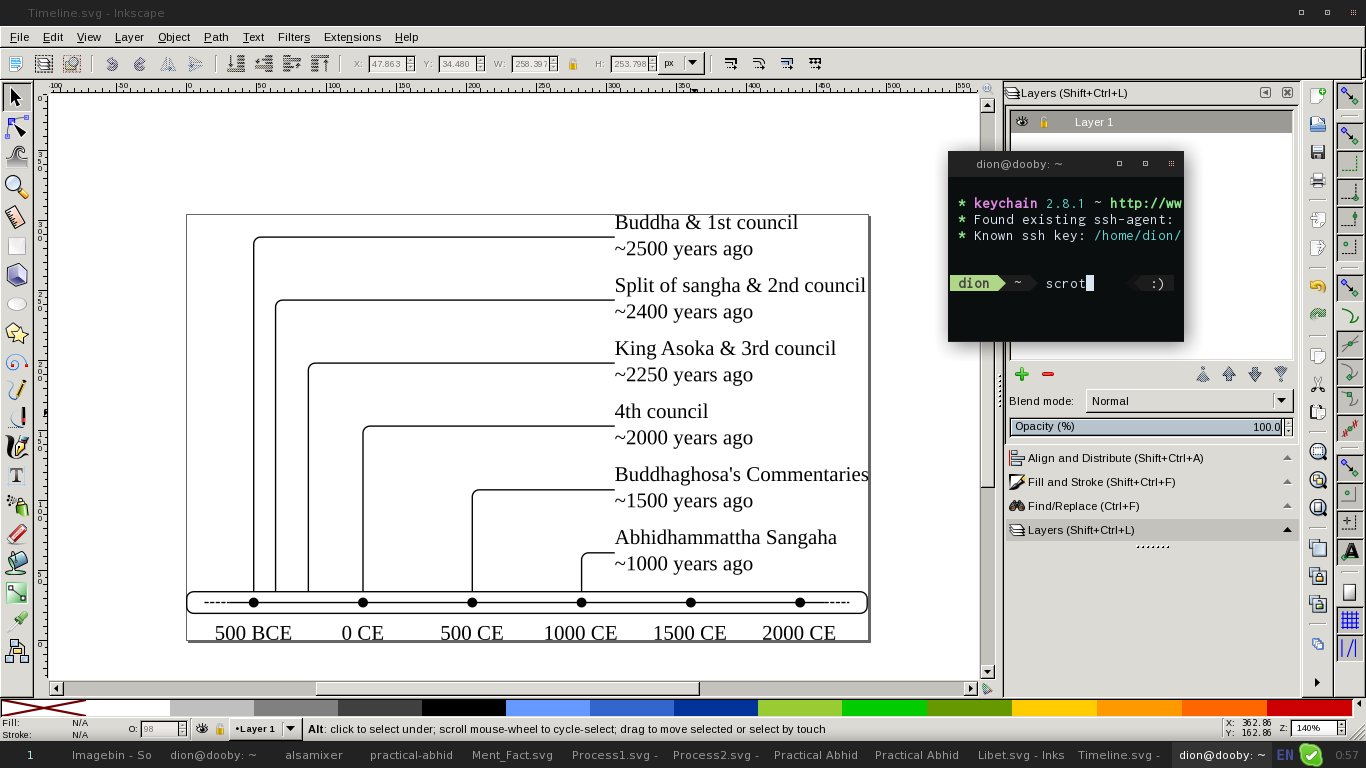This screenshot has width=1366, height=768.
Task: Expand Align and Distribute panel
Action: tap(1152, 458)
